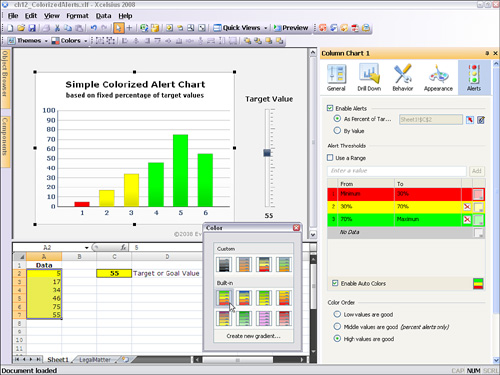Screen dimensions: 500x375
Task: Delete the yellow 30%-70% threshold row
Action: click(467, 207)
